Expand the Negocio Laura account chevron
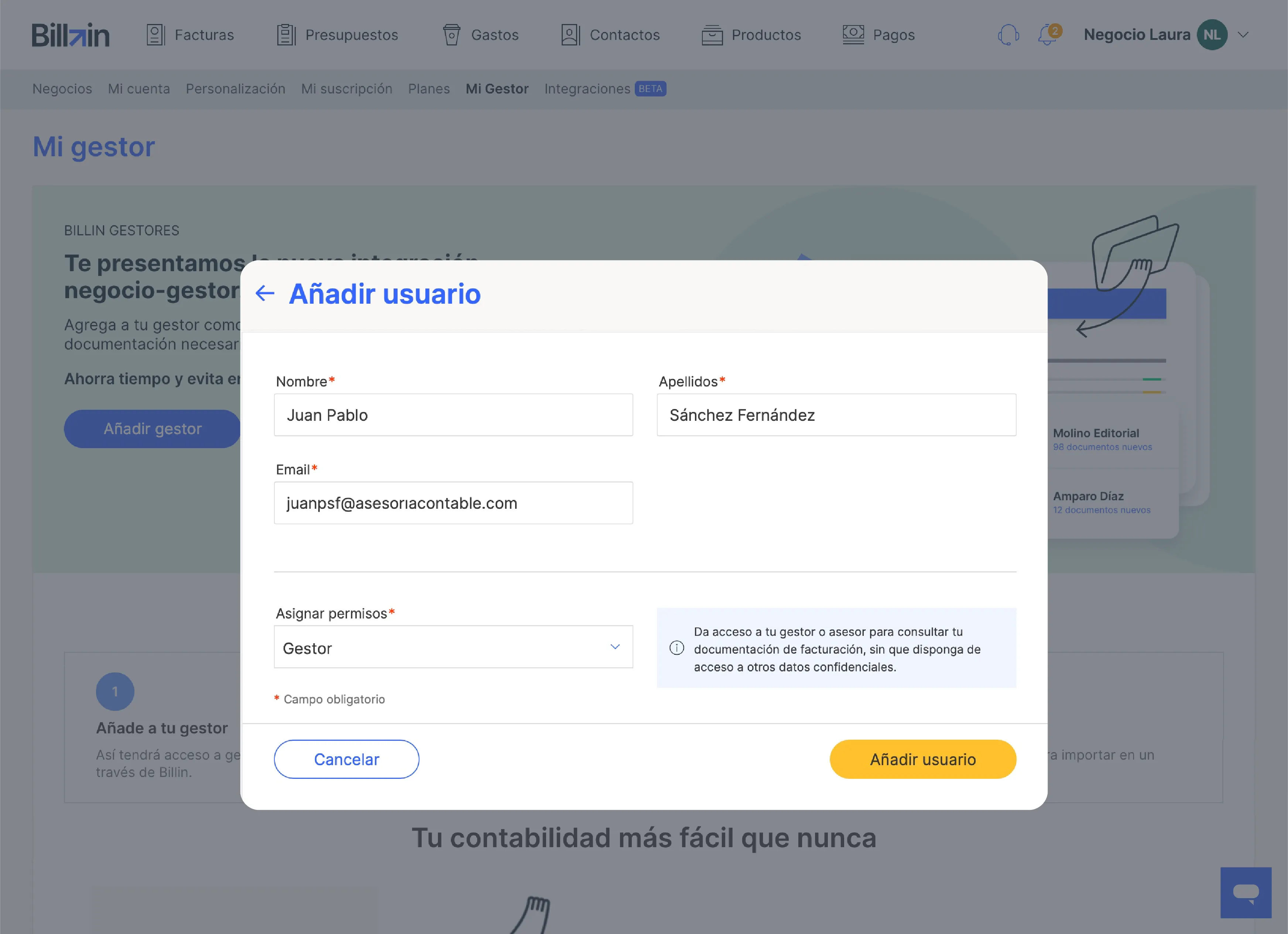The height and width of the screenshot is (934, 1288). (x=1243, y=35)
